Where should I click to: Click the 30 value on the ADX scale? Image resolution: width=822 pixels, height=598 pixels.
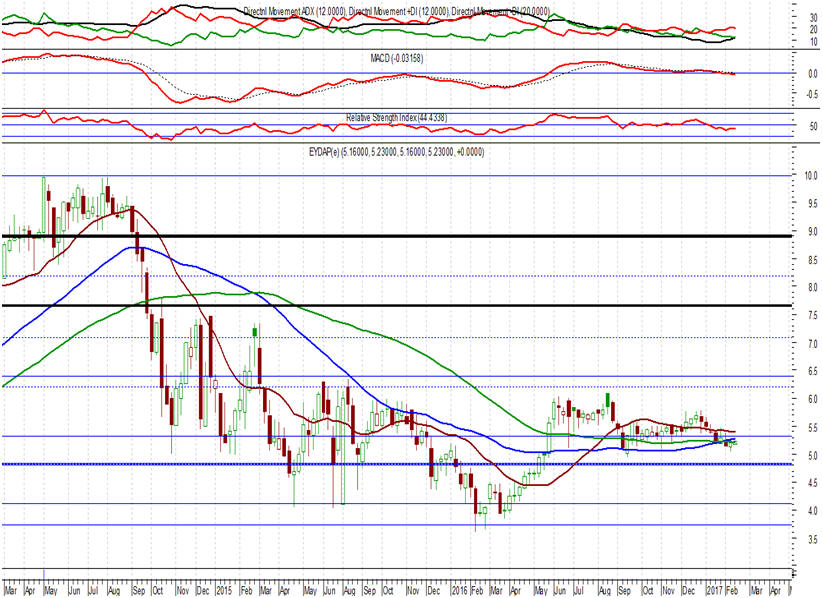[814, 18]
